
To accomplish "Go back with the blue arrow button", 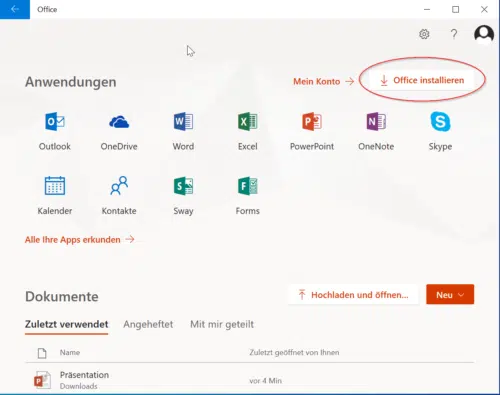I will pos(15,9).
